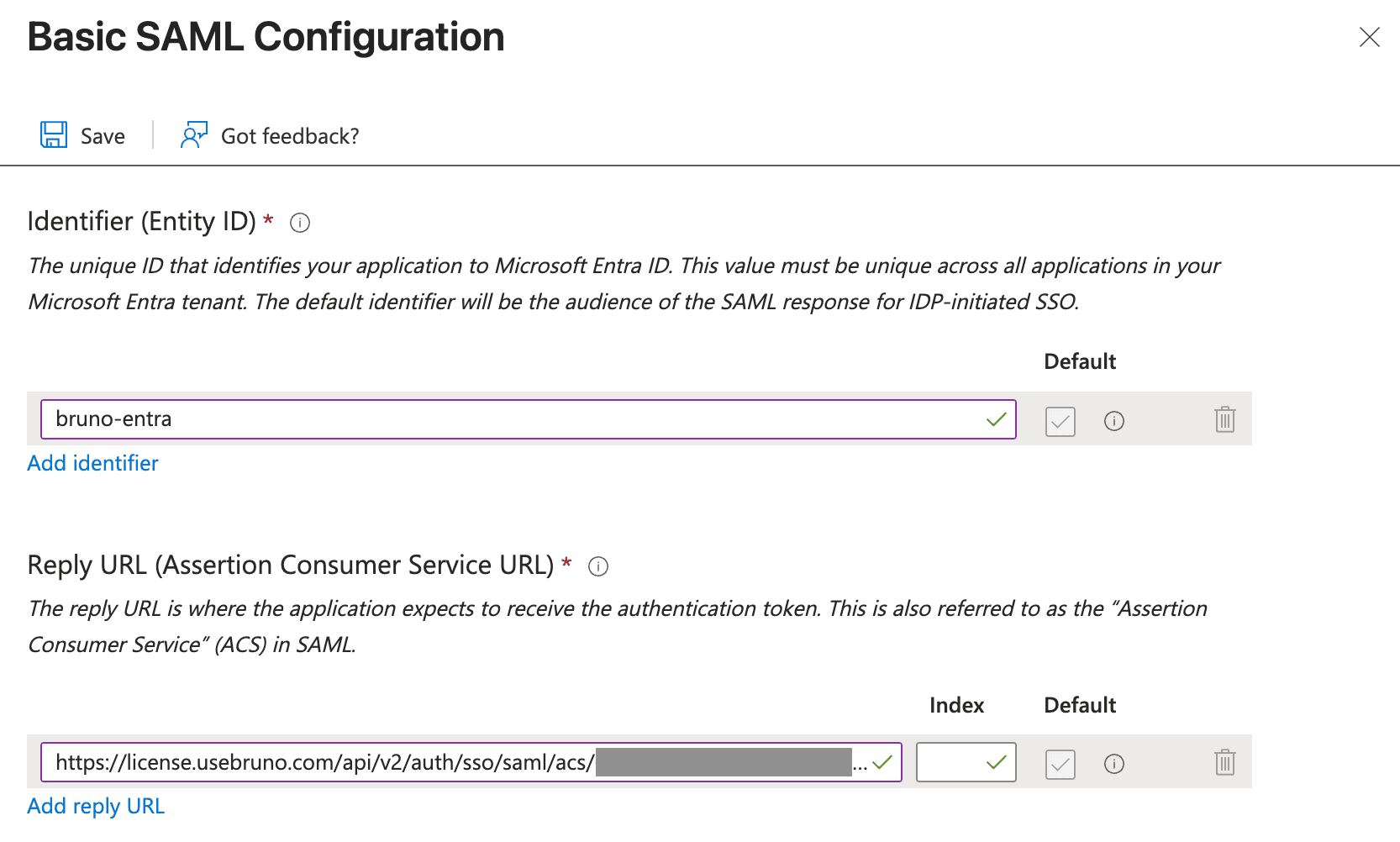Click the Got feedback person icon

pyautogui.click(x=194, y=134)
